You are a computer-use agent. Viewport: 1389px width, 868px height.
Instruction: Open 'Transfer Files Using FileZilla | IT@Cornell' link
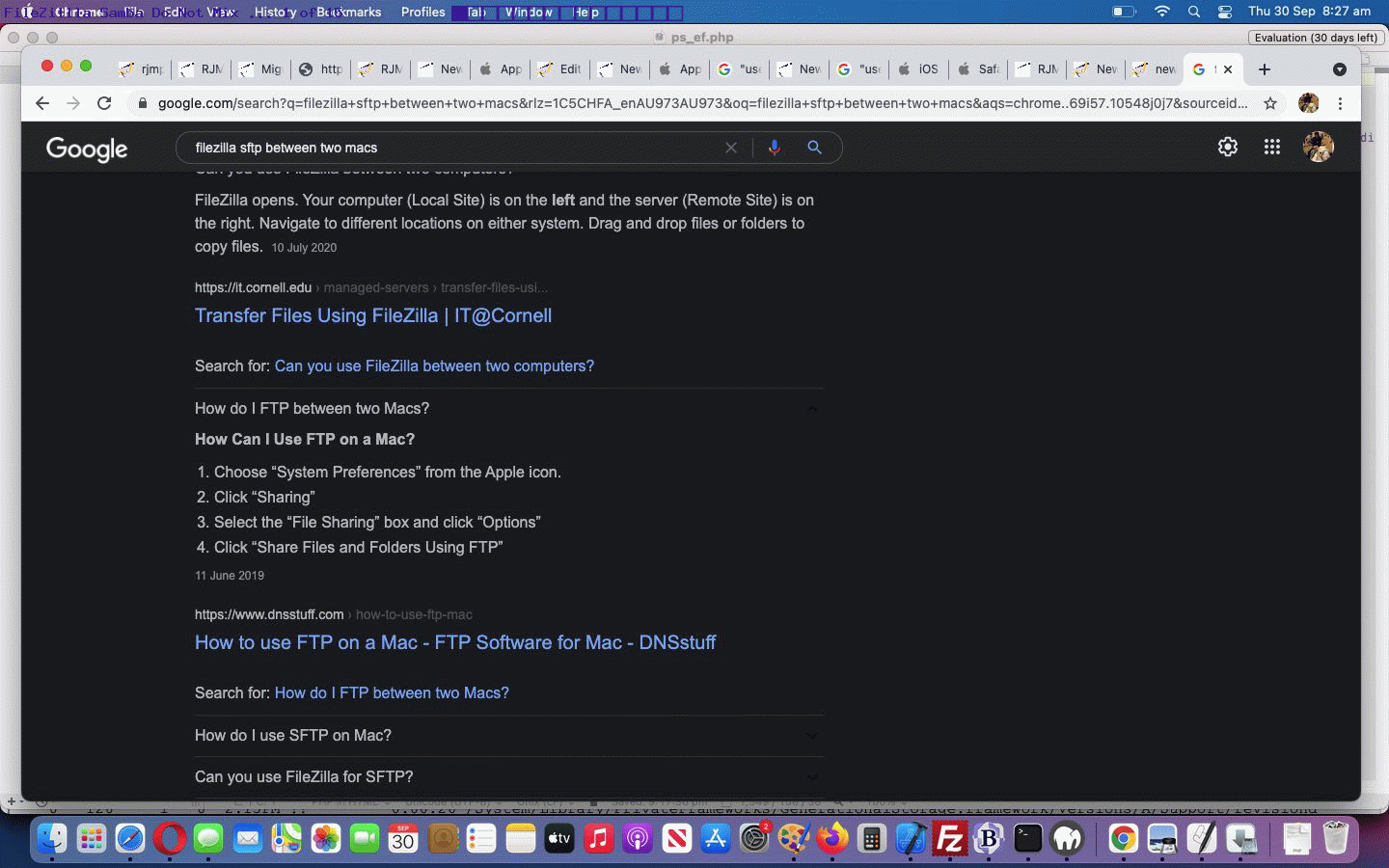pos(373,316)
